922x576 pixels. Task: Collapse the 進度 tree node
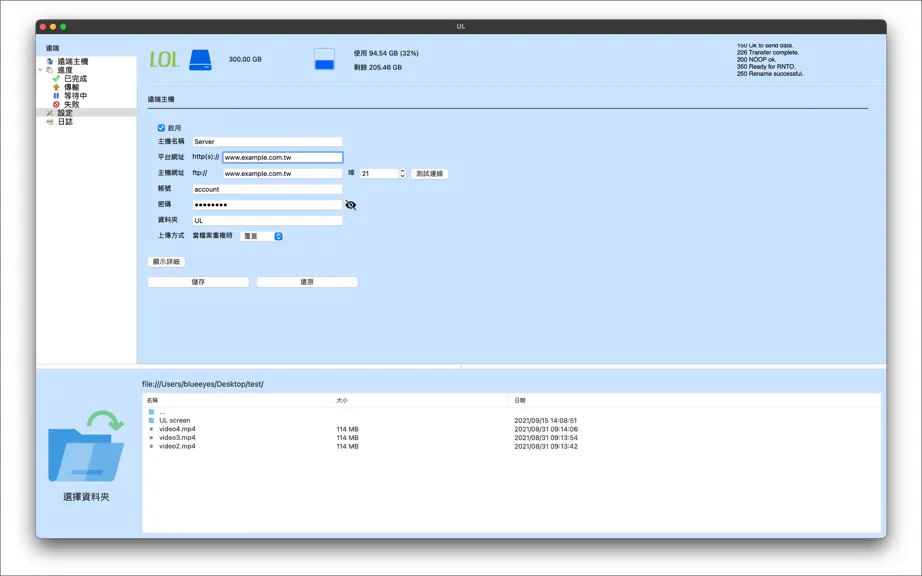pos(41,70)
